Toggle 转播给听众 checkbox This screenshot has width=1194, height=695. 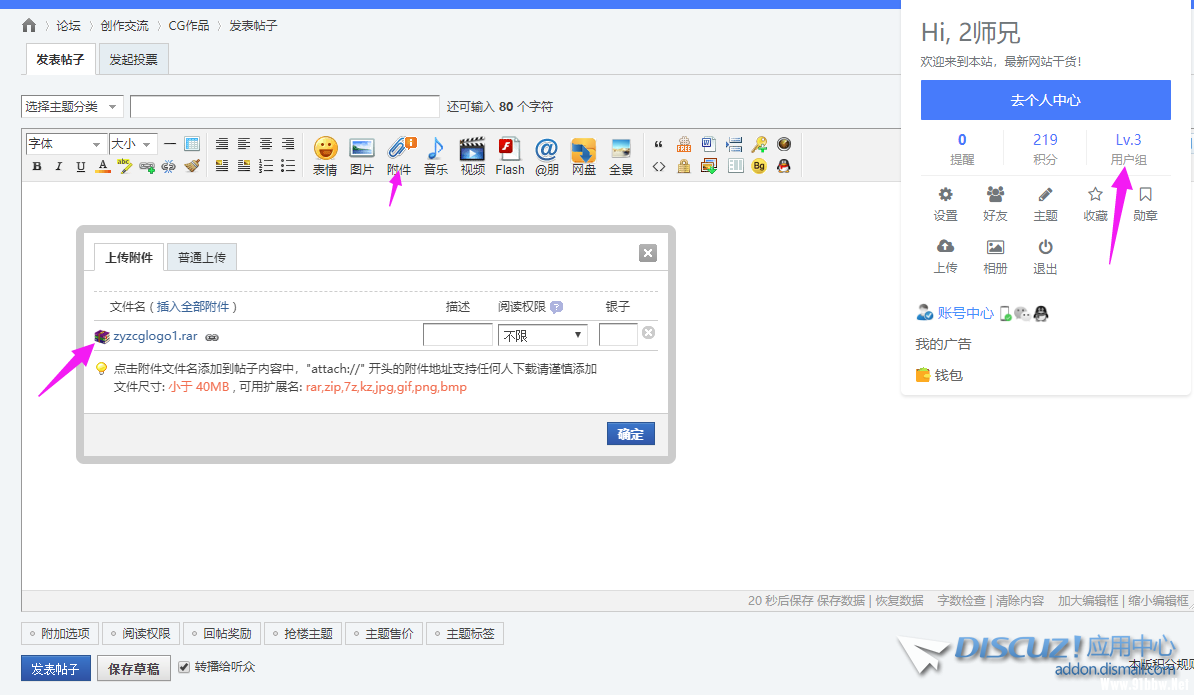coord(184,667)
